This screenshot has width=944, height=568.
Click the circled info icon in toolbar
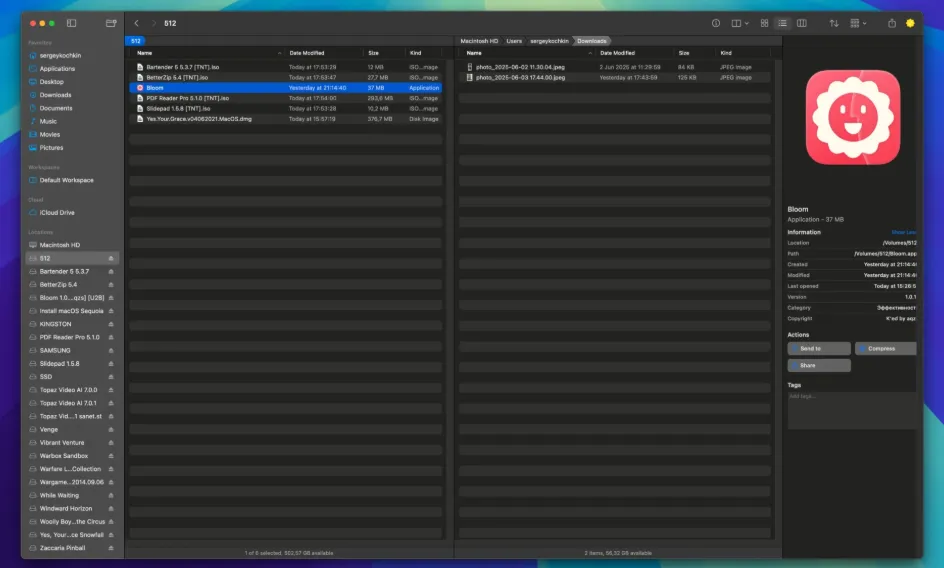pyautogui.click(x=716, y=23)
